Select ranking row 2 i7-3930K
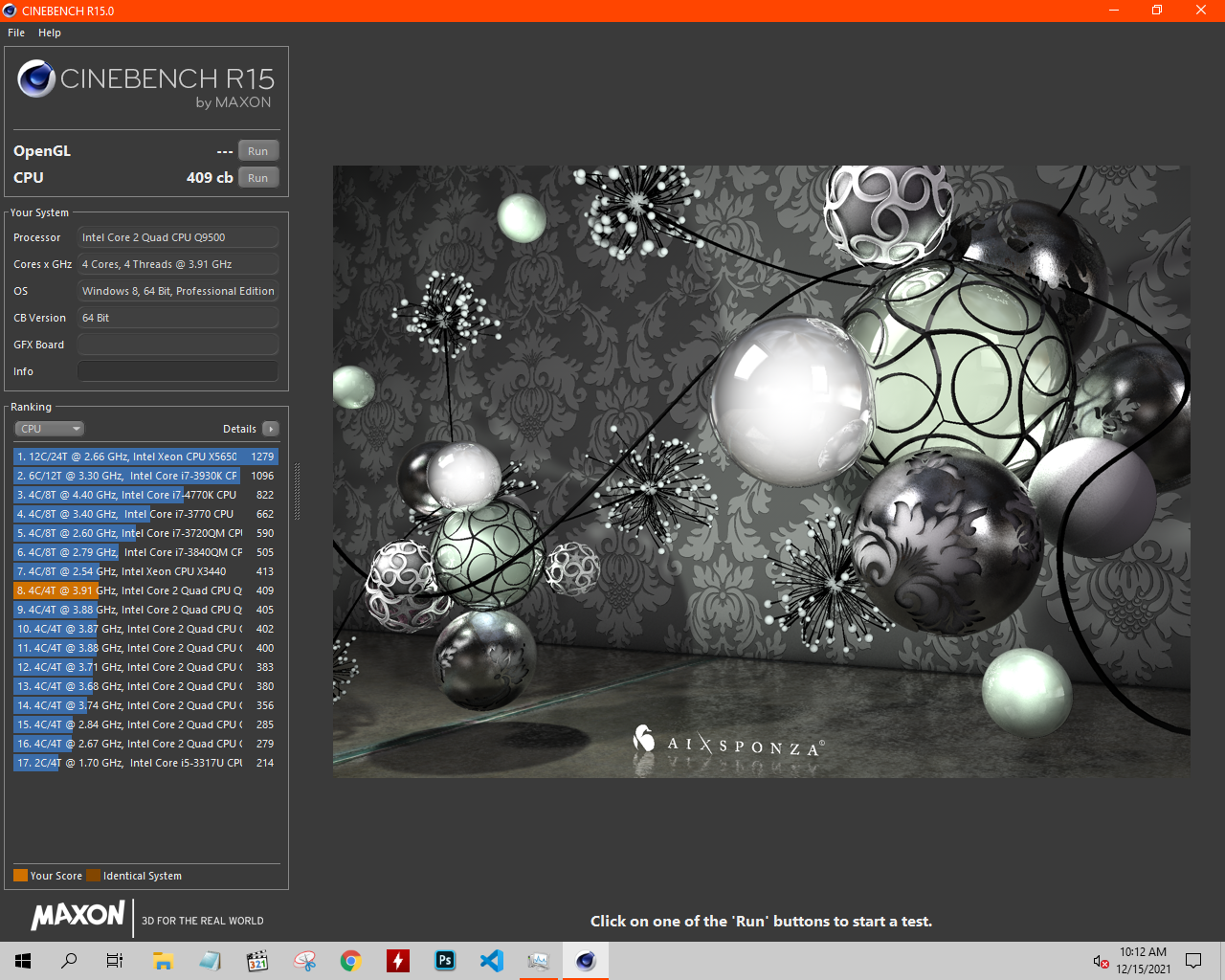The image size is (1225, 980). [145, 476]
